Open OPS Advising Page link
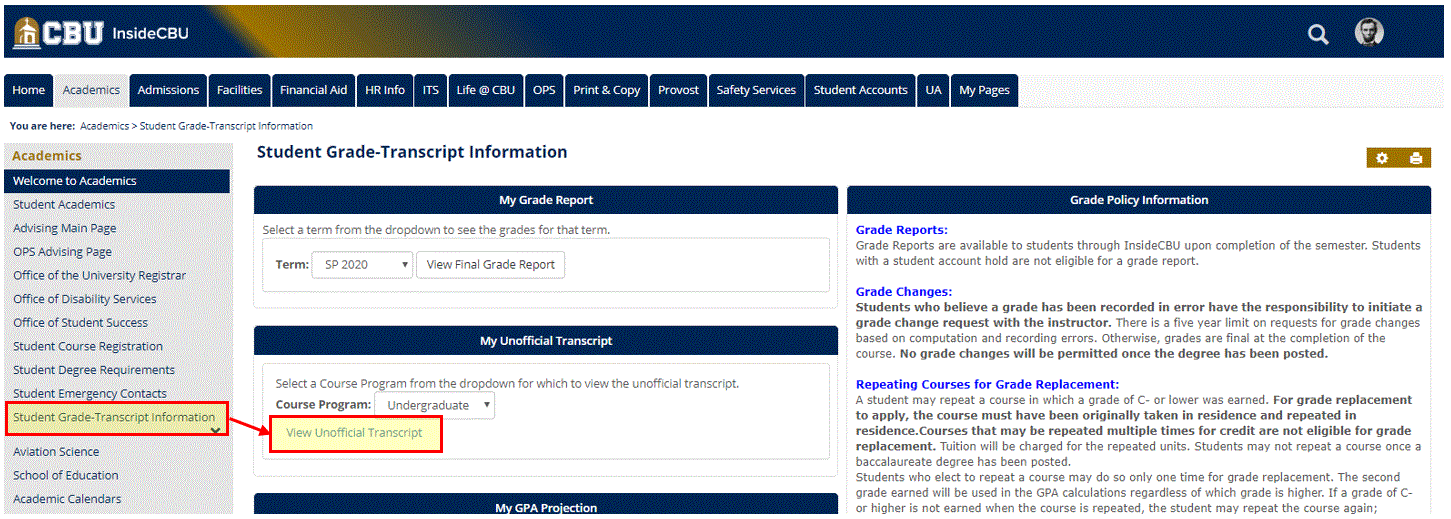 click(x=63, y=252)
